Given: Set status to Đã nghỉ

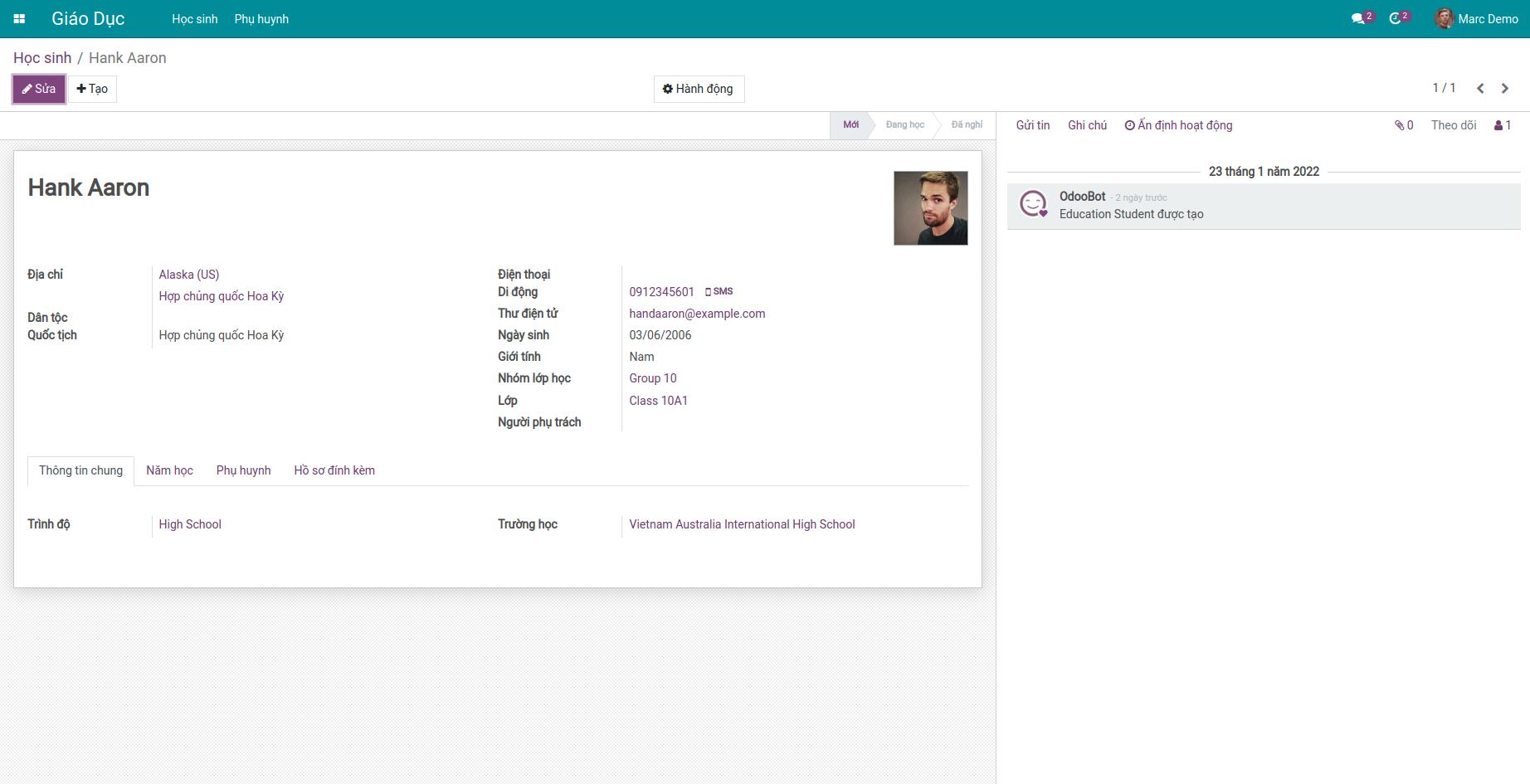Looking at the screenshot, I should 967,125.
